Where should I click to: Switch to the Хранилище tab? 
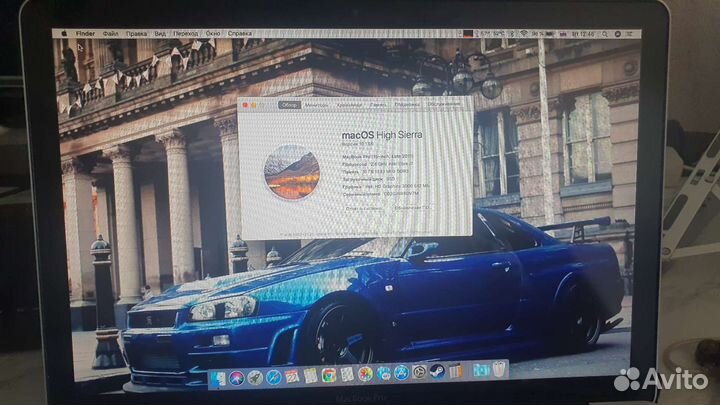pos(349,105)
